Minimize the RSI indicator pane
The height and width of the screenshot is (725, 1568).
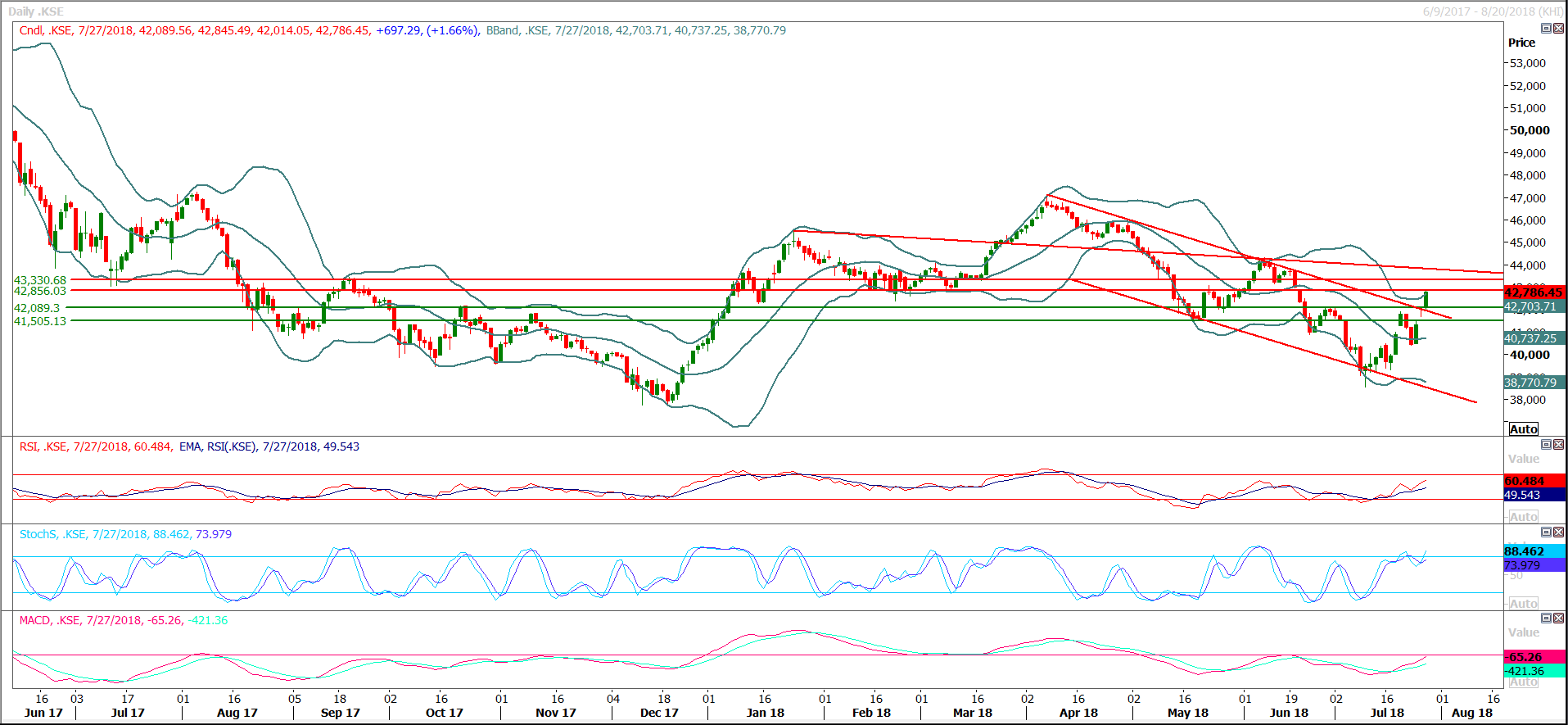1546,445
